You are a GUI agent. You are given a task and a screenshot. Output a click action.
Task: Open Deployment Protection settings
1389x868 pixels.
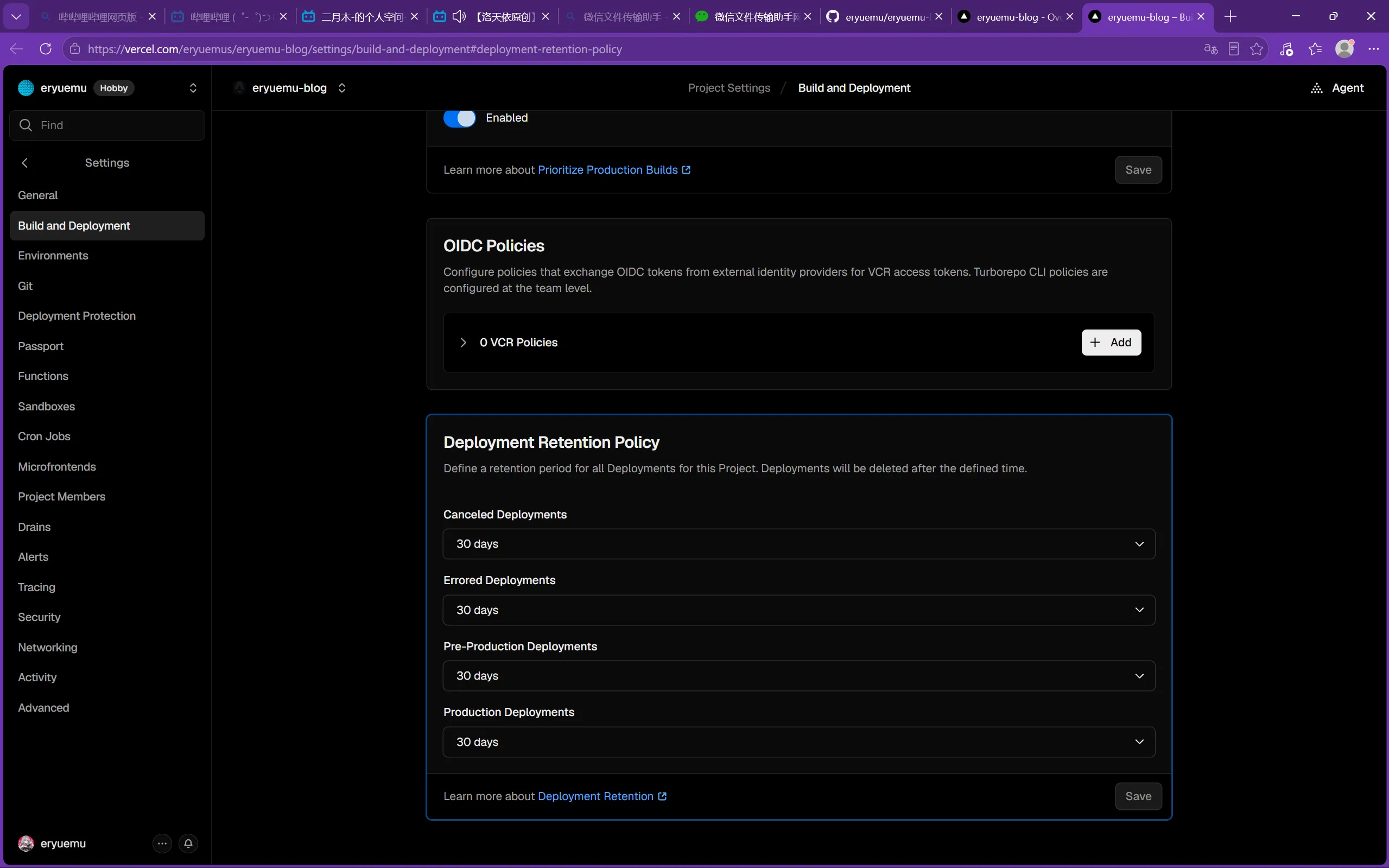[x=107, y=316]
